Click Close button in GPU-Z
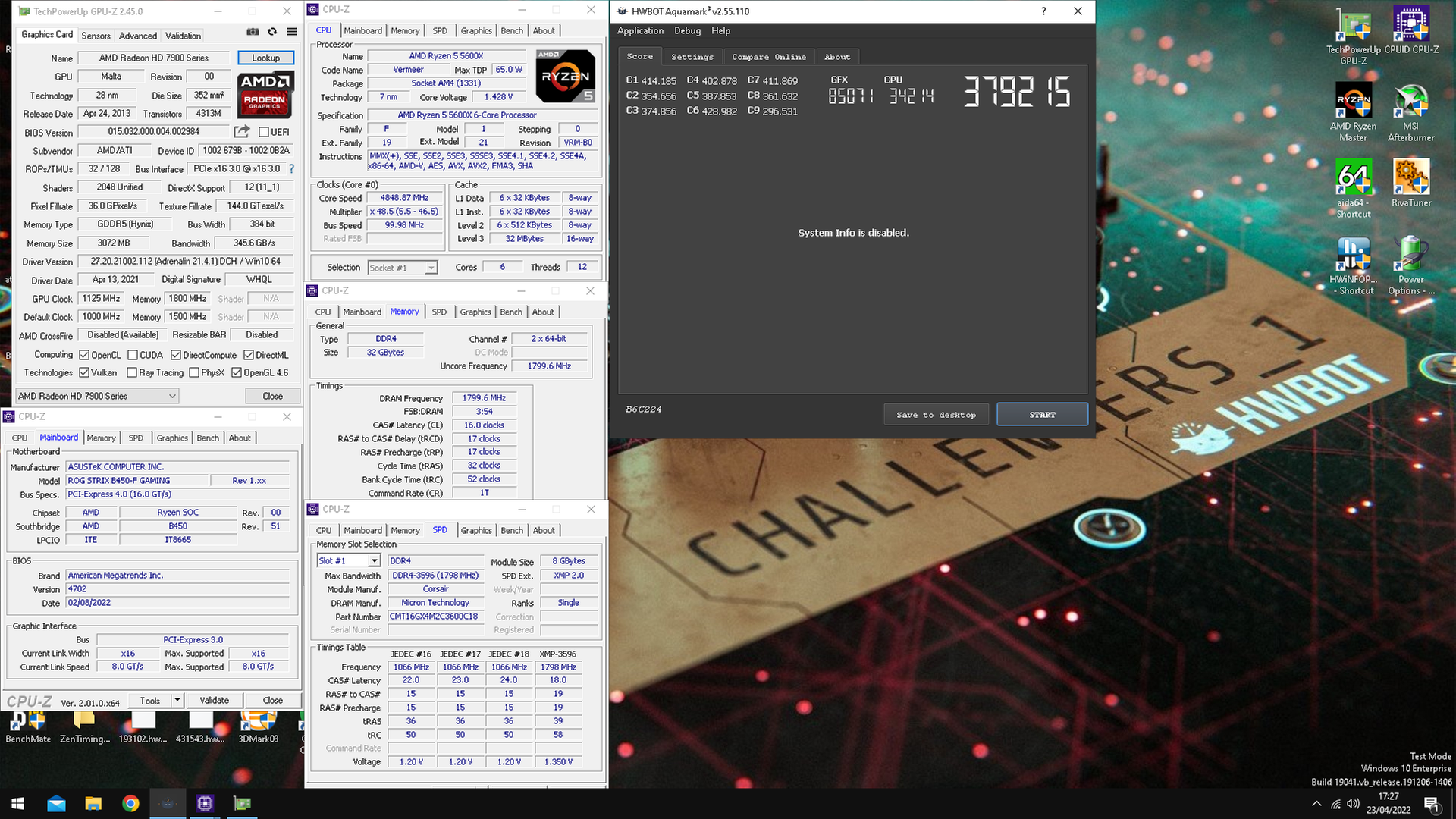Screen dimensions: 1456x819 (x=272, y=396)
